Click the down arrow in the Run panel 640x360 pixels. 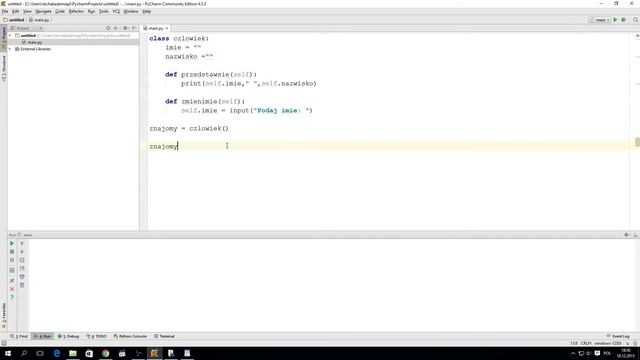22,251
